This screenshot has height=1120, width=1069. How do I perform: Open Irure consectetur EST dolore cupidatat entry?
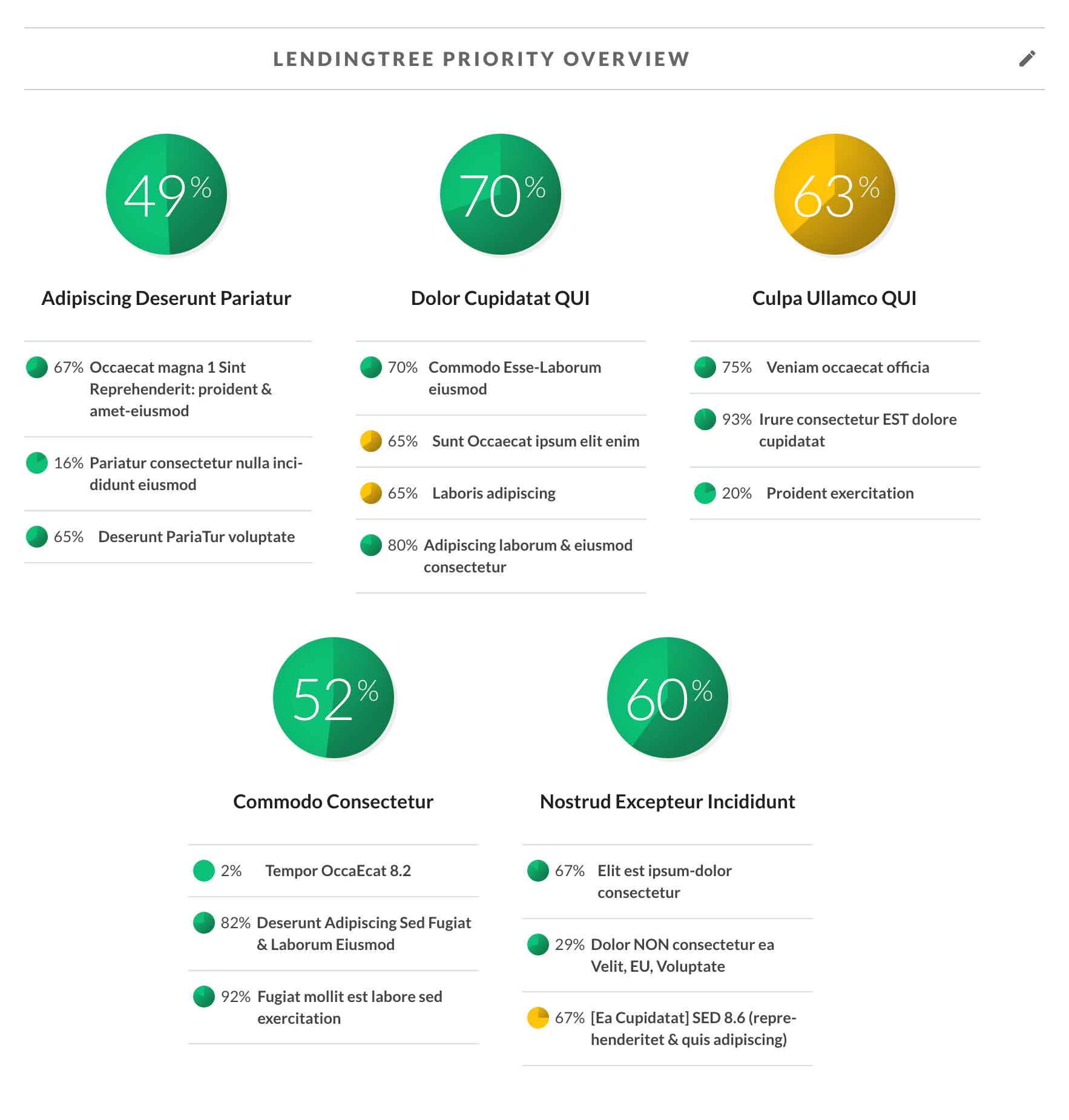point(858,430)
